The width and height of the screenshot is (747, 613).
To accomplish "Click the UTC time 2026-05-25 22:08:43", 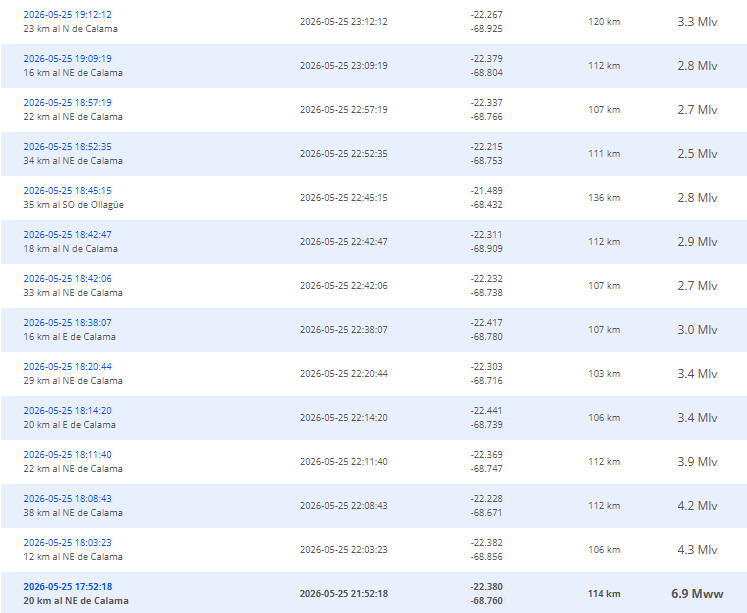I will [343, 506].
